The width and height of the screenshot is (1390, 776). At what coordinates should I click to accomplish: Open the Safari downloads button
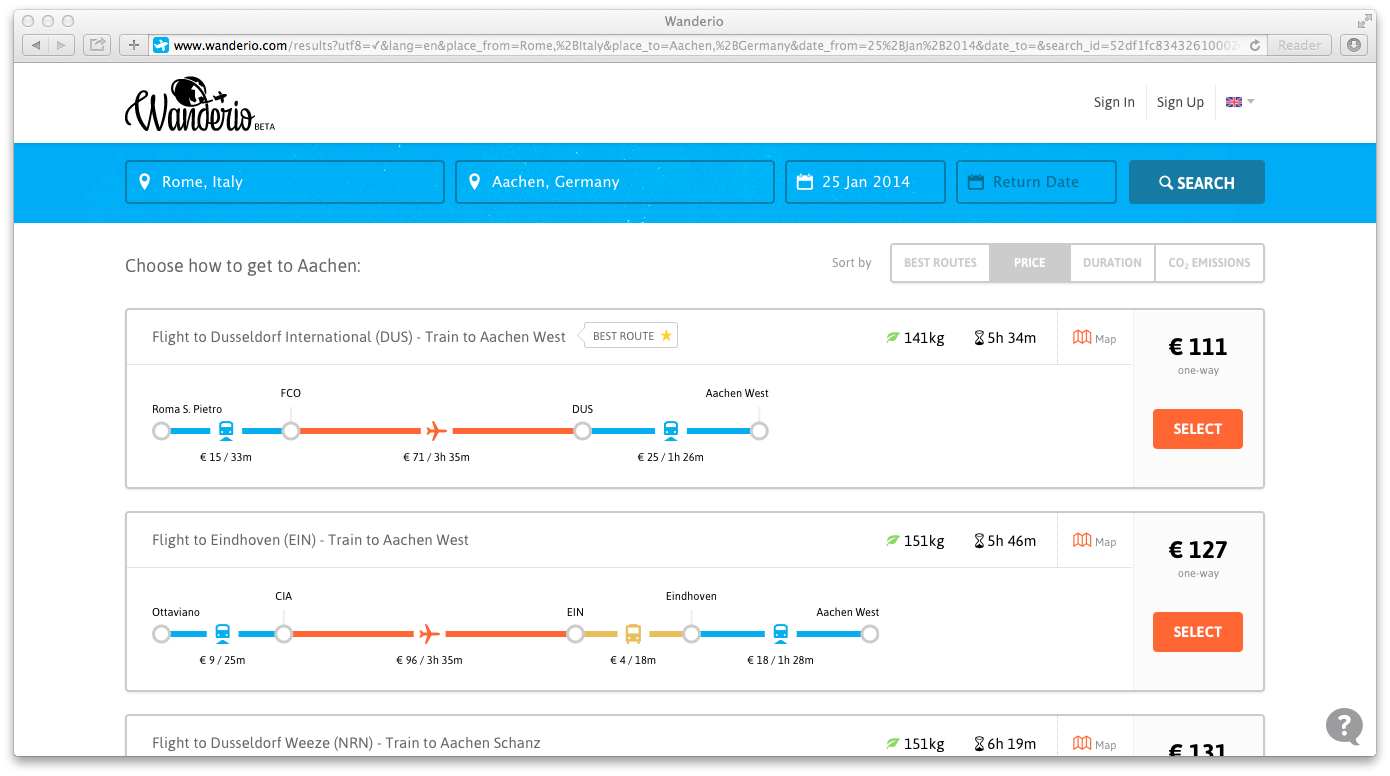coord(1353,45)
